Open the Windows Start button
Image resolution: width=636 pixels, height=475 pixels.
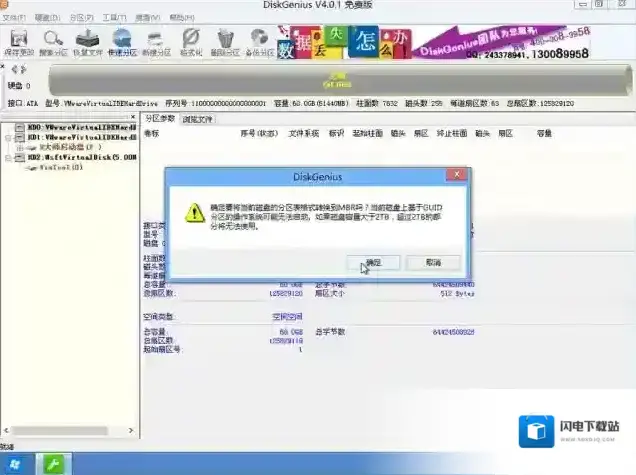(x=15, y=464)
